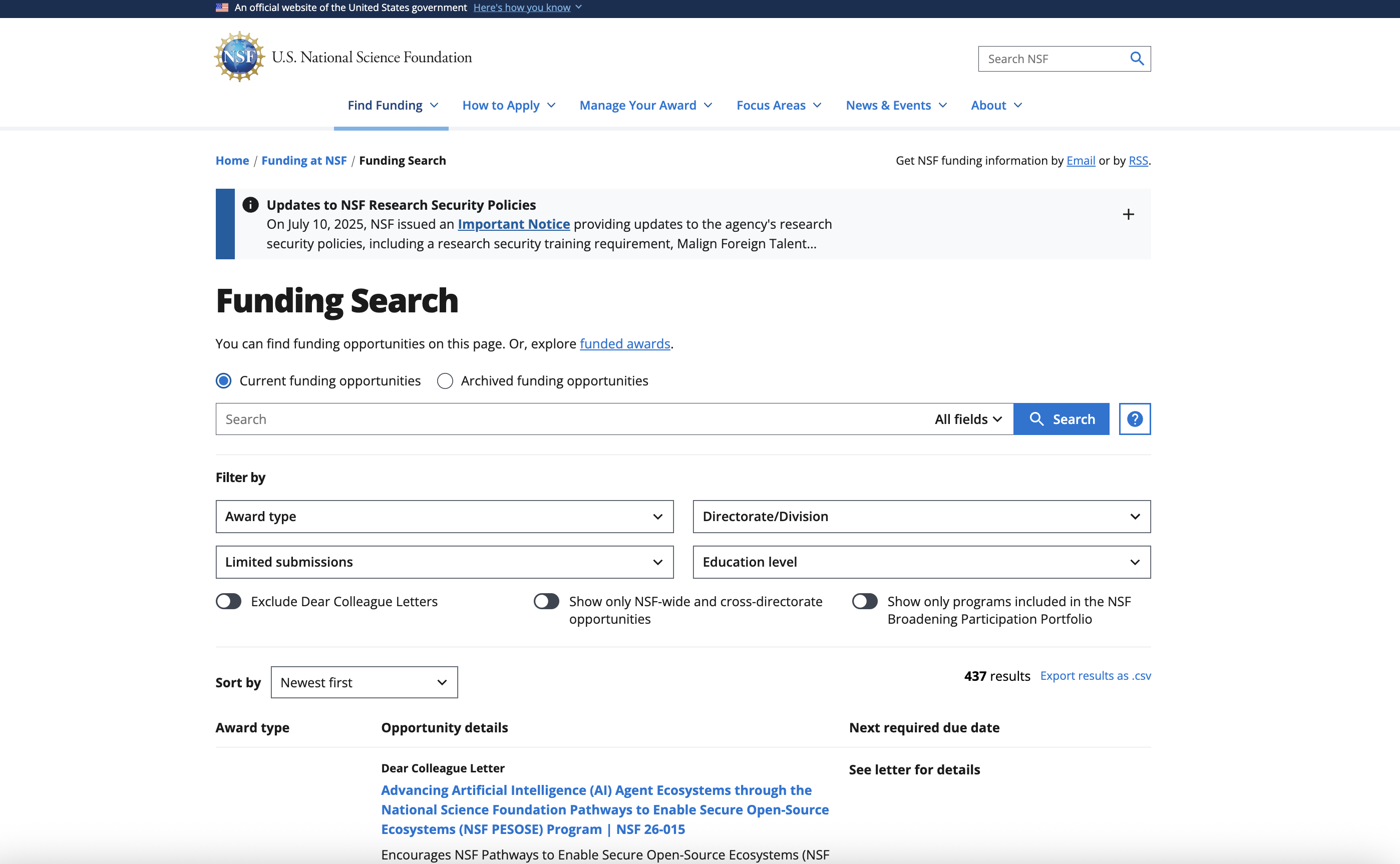This screenshot has height=864, width=1400.
Task: Click the 437 results count text
Action: pyautogui.click(x=997, y=676)
